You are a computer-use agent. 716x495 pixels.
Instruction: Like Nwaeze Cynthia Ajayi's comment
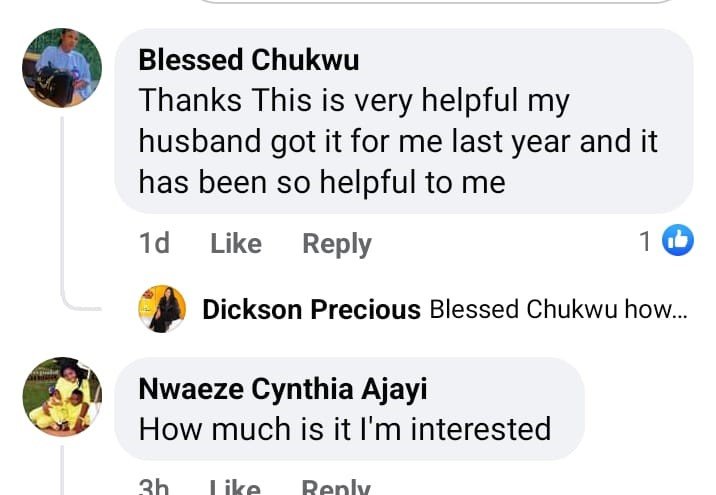(x=236, y=487)
